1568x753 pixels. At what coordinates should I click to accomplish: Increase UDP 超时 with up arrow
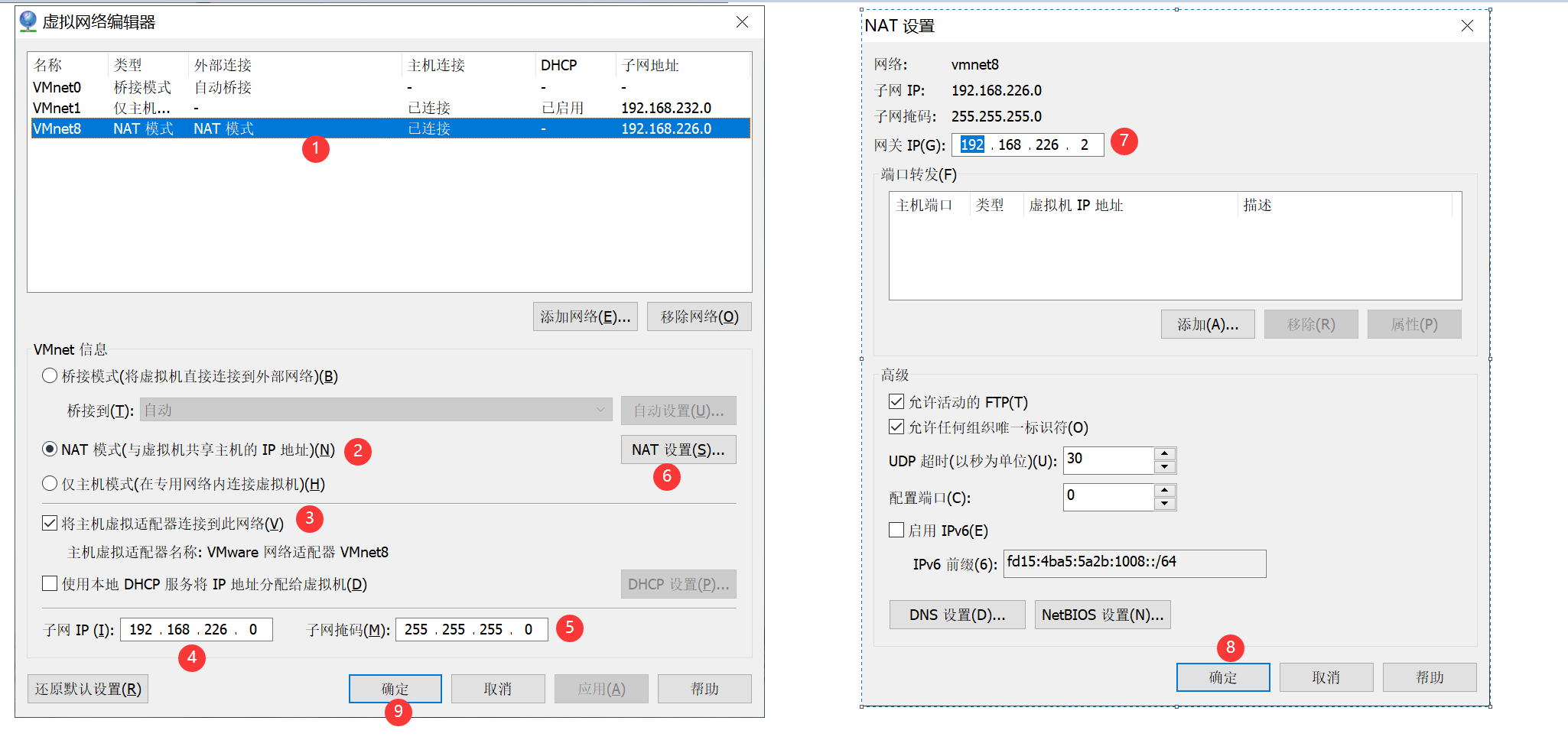click(x=1164, y=454)
